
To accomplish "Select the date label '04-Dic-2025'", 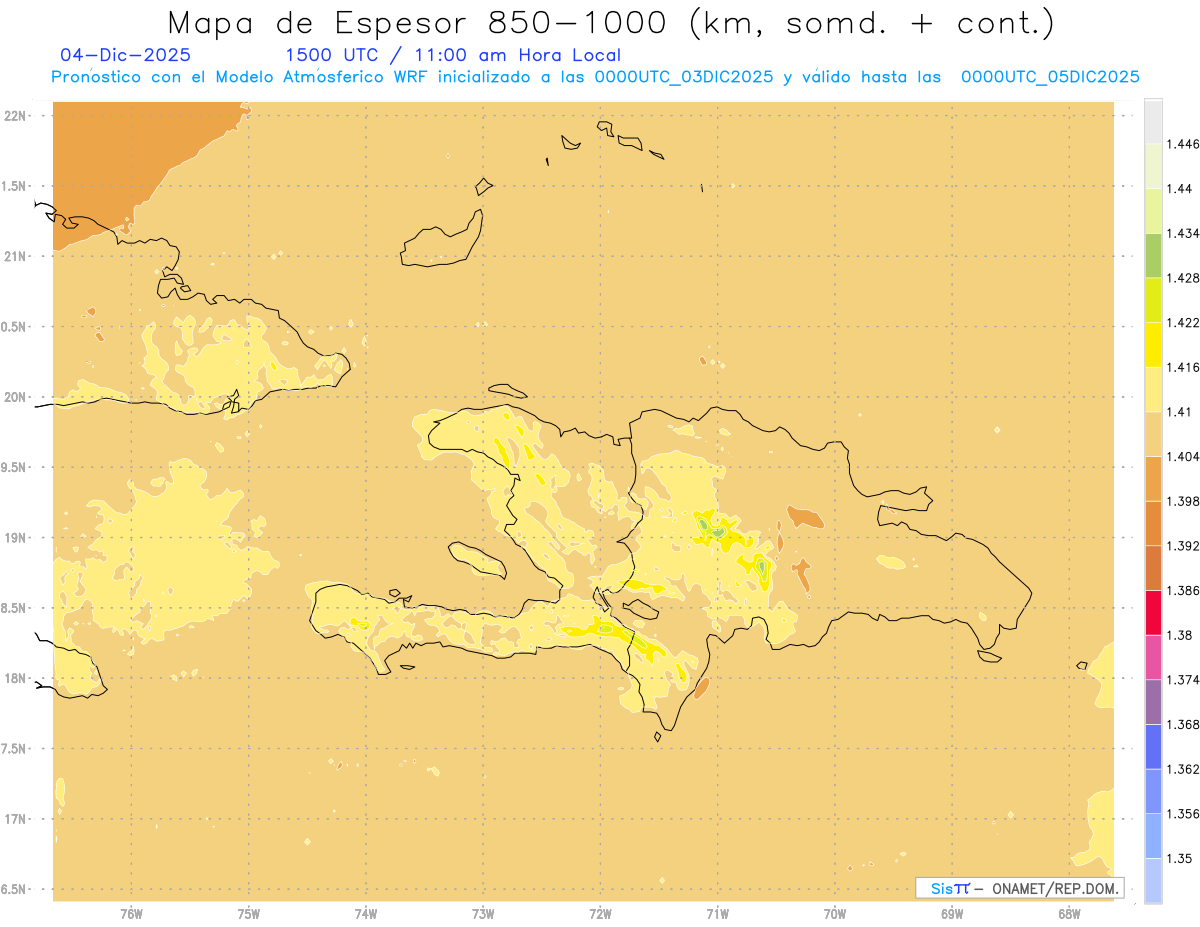I will (x=125, y=55).
